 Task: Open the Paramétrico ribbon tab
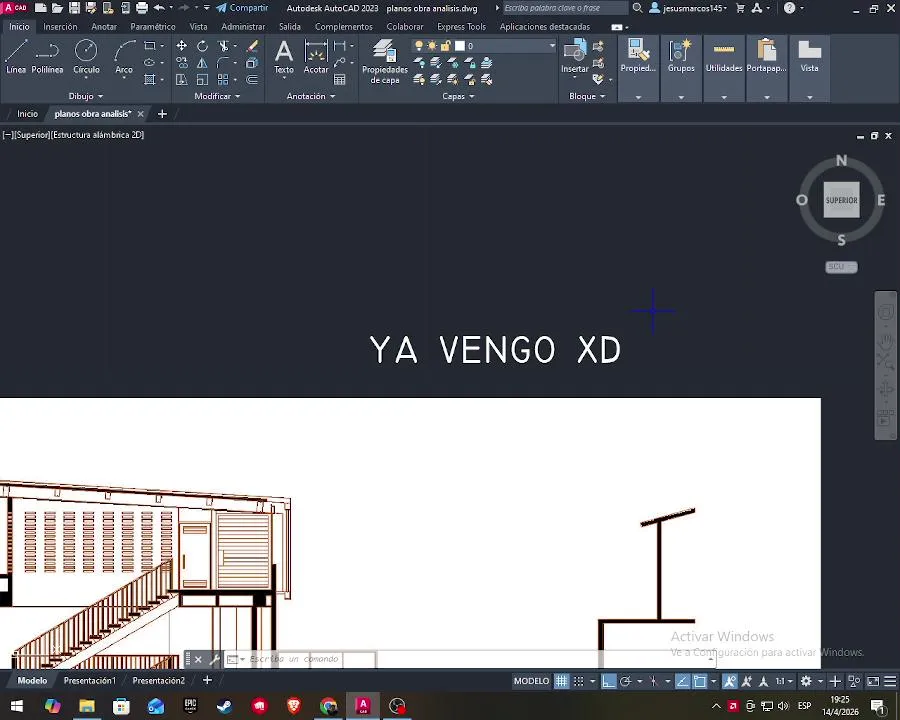click(153, 26)
